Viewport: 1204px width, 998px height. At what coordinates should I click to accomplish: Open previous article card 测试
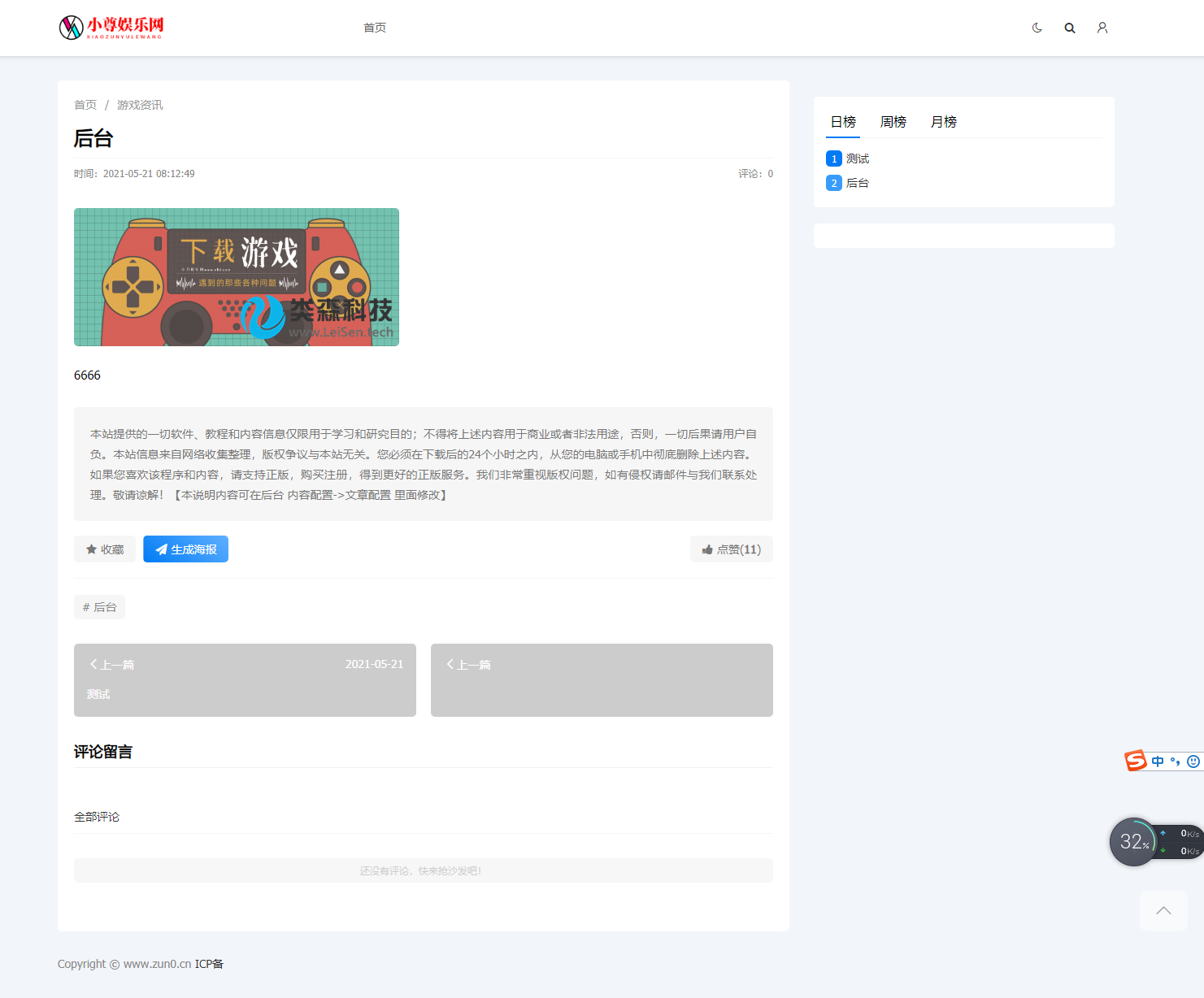point(245,680)
